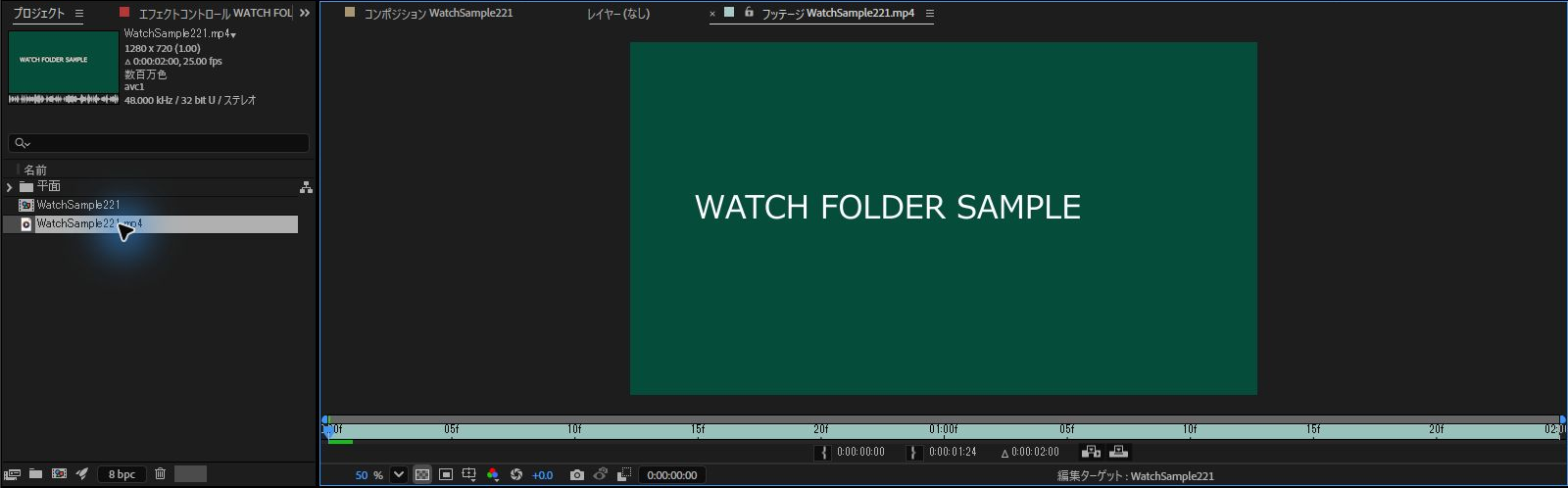Viewport: 1568px width, 488px height.
Task: Show hidden panel tabs with double chevron
Action: [x=305, y=13]
